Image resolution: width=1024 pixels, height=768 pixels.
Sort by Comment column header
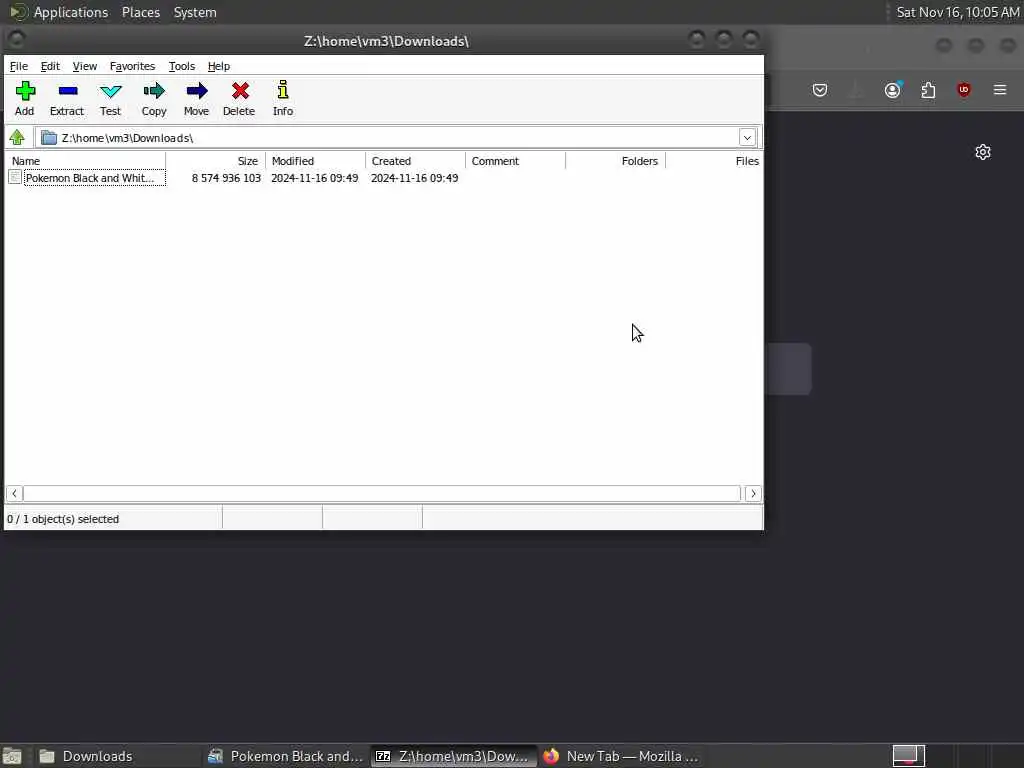click(515, 161)
